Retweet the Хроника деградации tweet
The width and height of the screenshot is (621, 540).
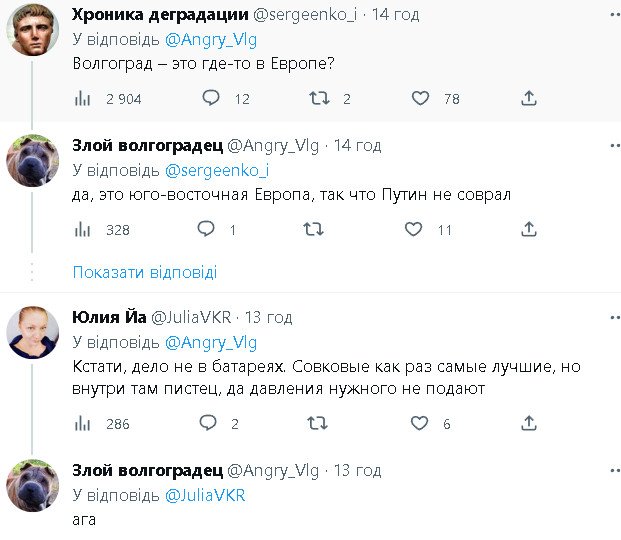tap(318, 98)
